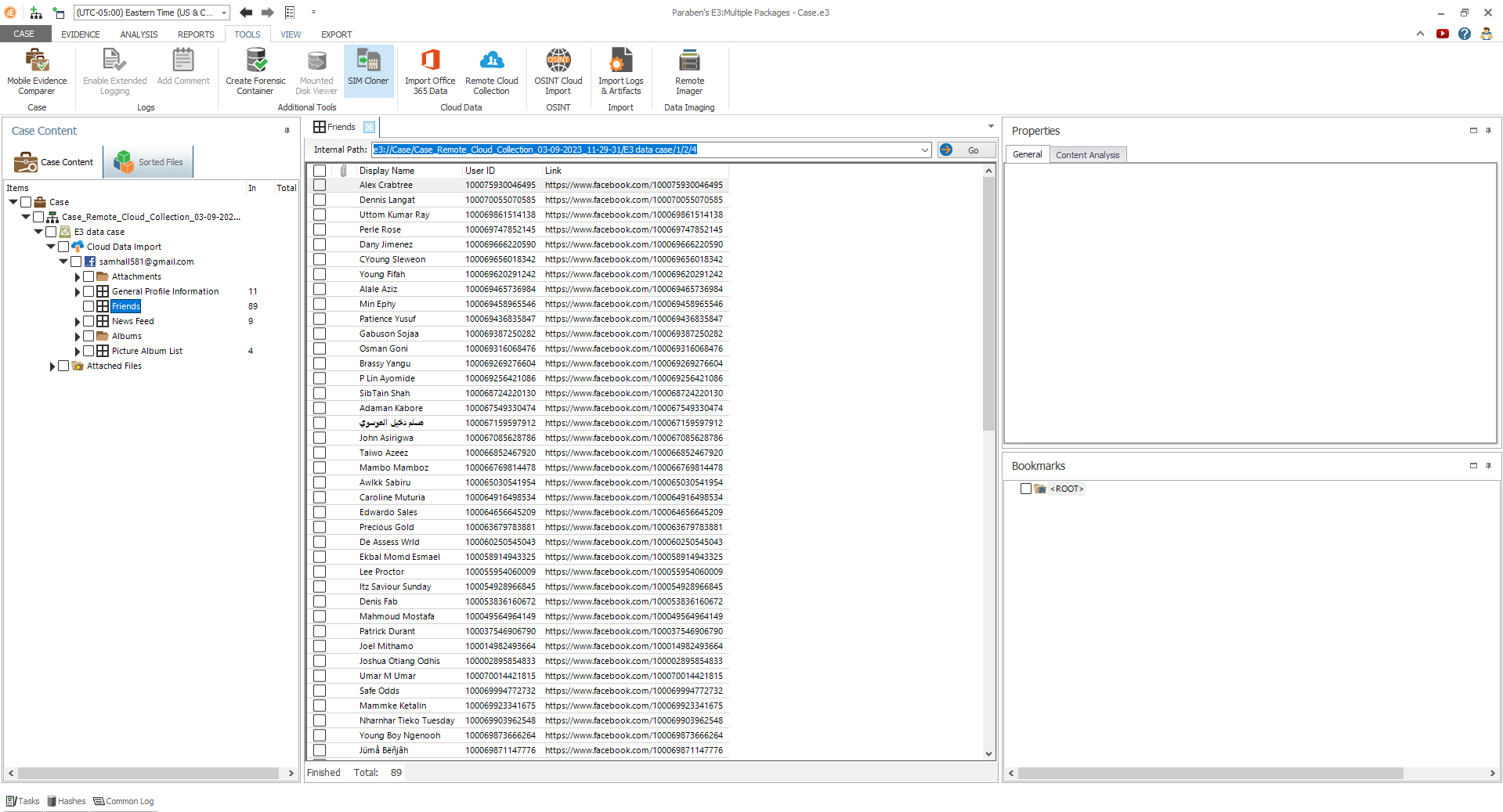Select samhall581@gmail.com account in tree

click(146, 262)
